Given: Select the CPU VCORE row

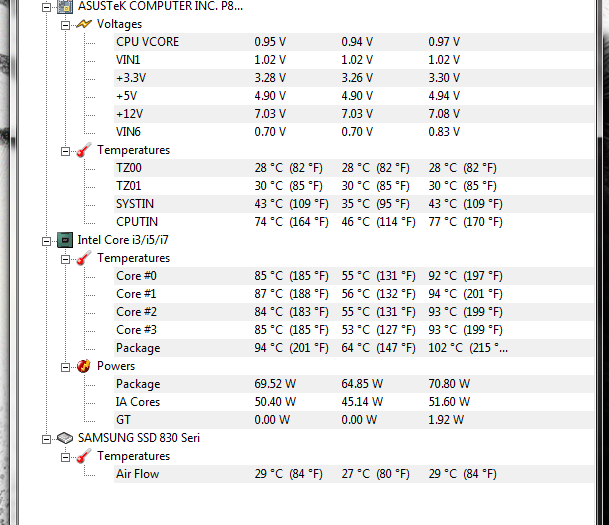Looking at the screenshot, I should pyautogui.click(x=354, y=42).
